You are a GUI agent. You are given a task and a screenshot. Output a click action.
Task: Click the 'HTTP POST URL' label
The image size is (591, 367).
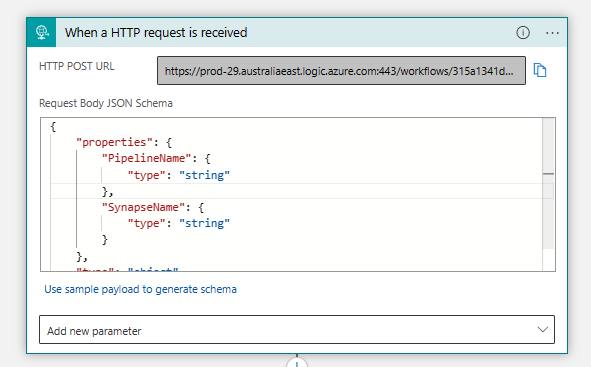pyautogui.click(x=77, y=66)
